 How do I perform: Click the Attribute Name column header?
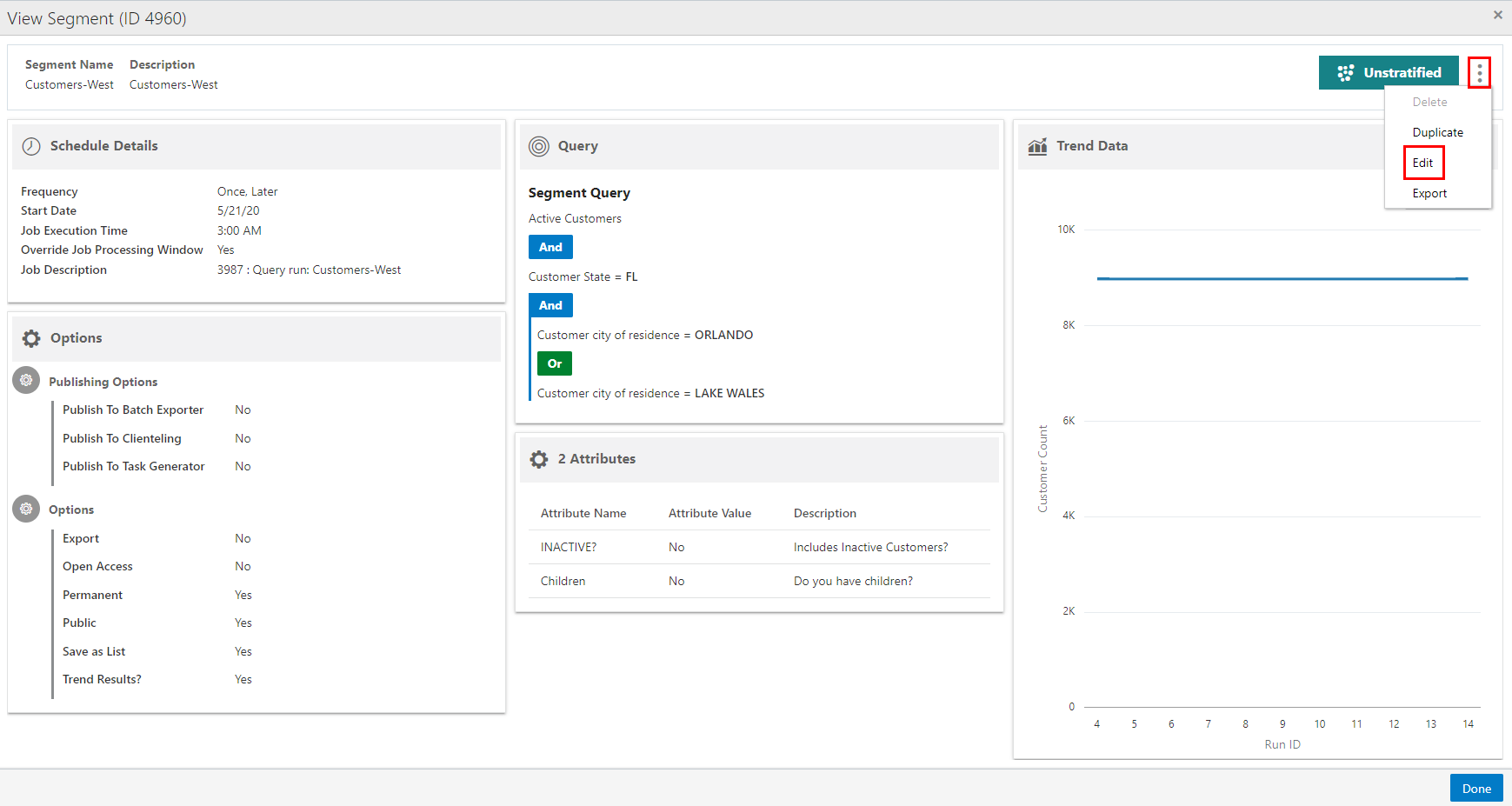click(583, 513)
